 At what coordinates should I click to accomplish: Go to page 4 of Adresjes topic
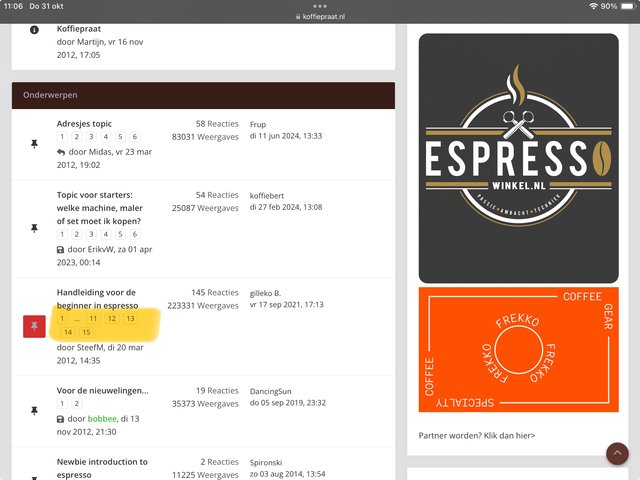point(106,137)
